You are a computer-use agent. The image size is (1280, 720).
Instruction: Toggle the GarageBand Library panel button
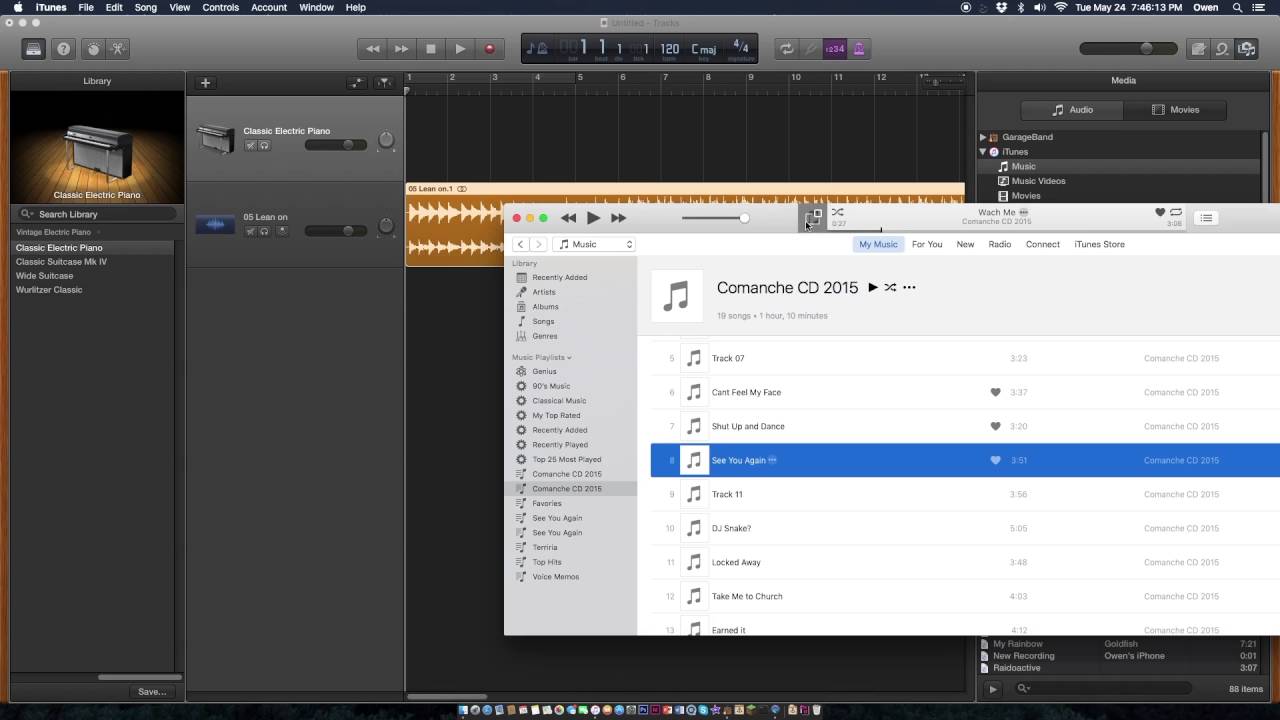(34, 49)
